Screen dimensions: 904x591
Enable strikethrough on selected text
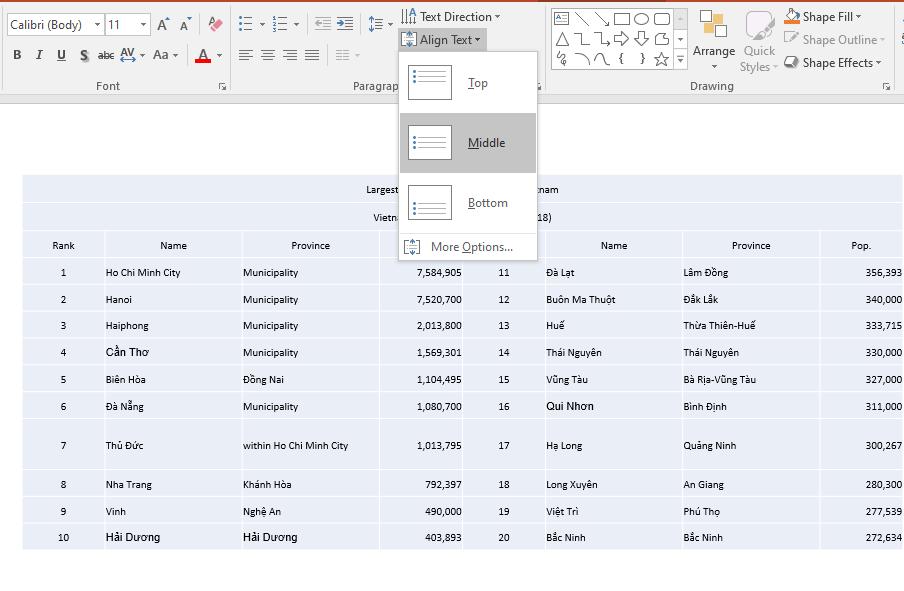[x=106, y=55]
